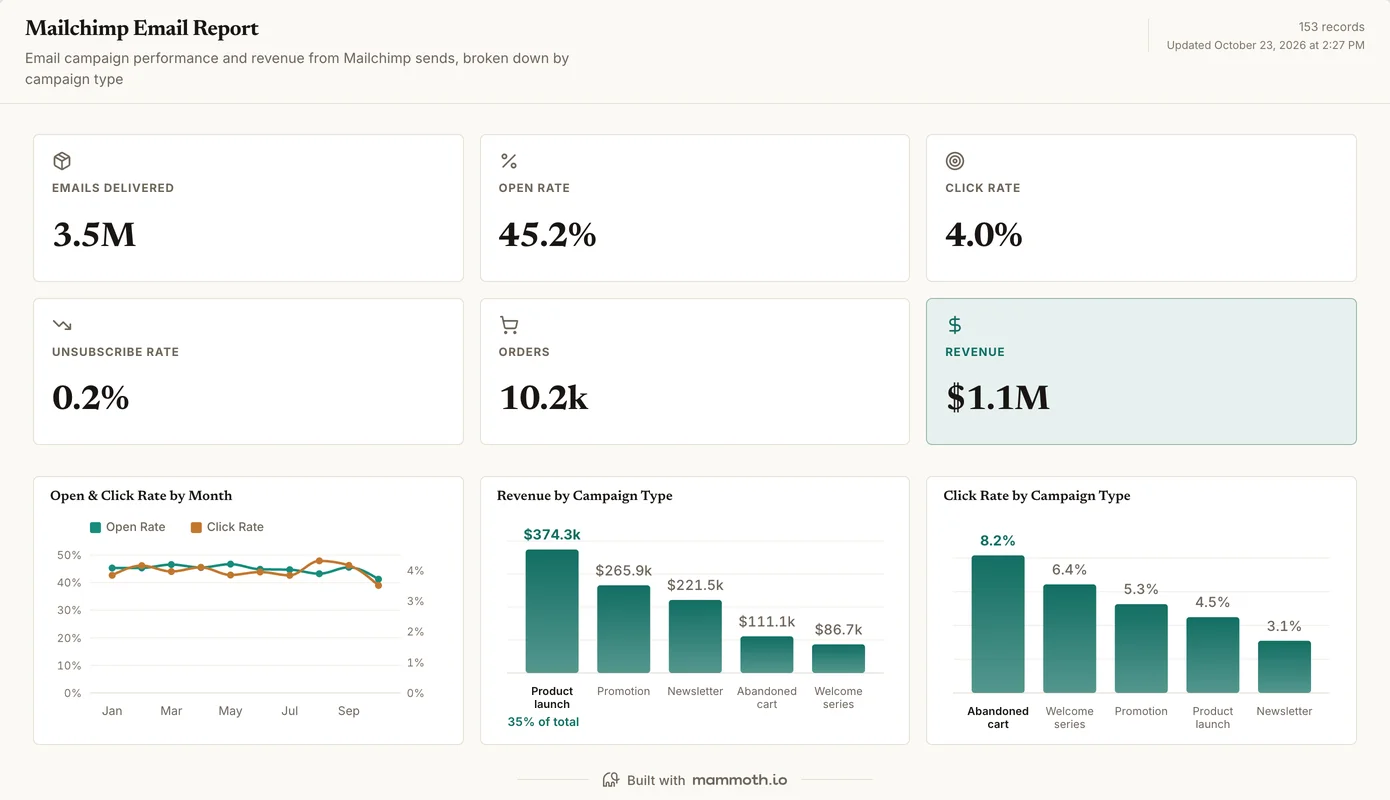Select the Product launch click rate bar
The width and height of the screenshot is (1390, 800).
click(x=1213, y=655)
